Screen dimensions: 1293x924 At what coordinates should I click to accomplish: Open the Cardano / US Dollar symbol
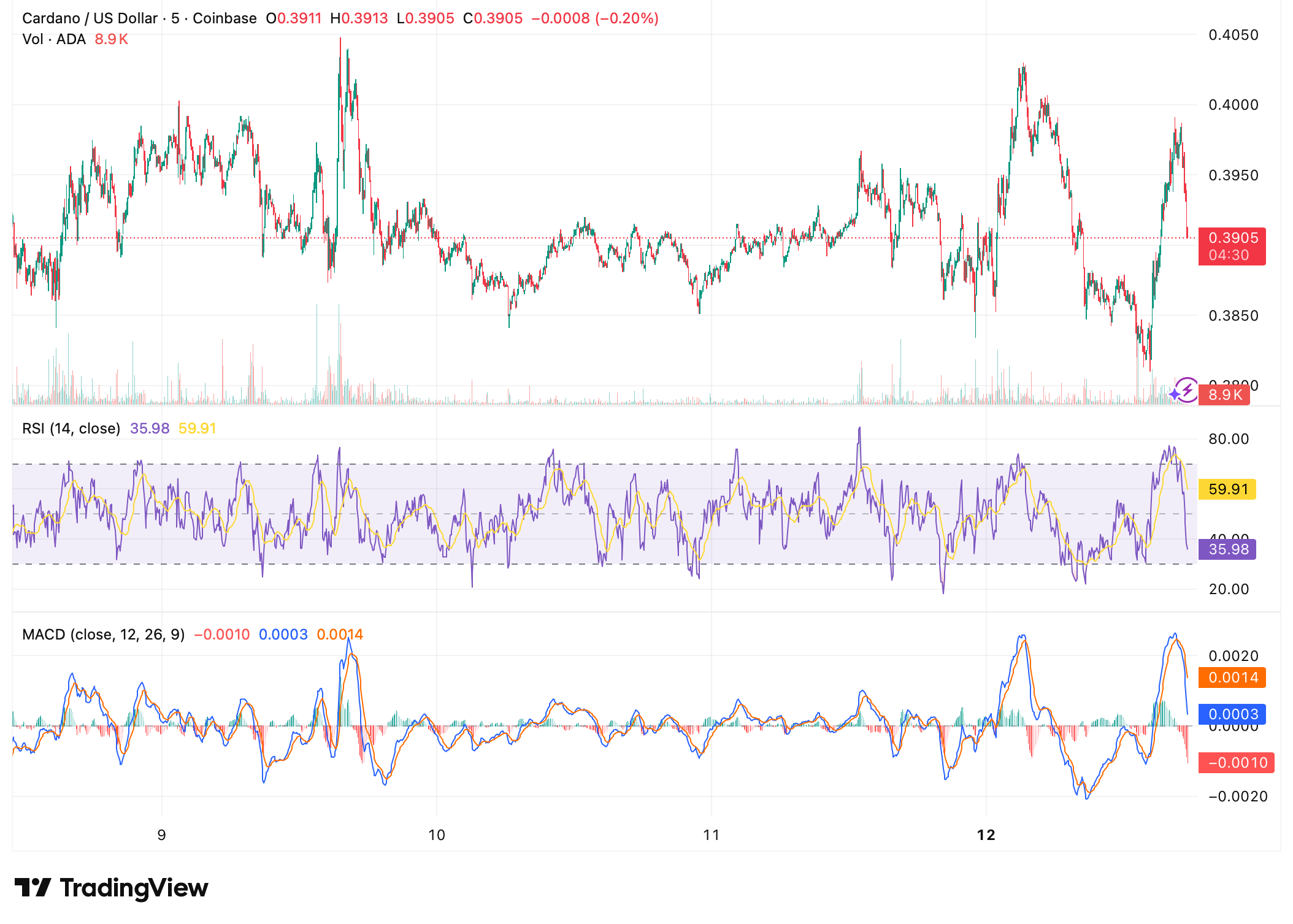pyautogui.click(x=89, y=17)
